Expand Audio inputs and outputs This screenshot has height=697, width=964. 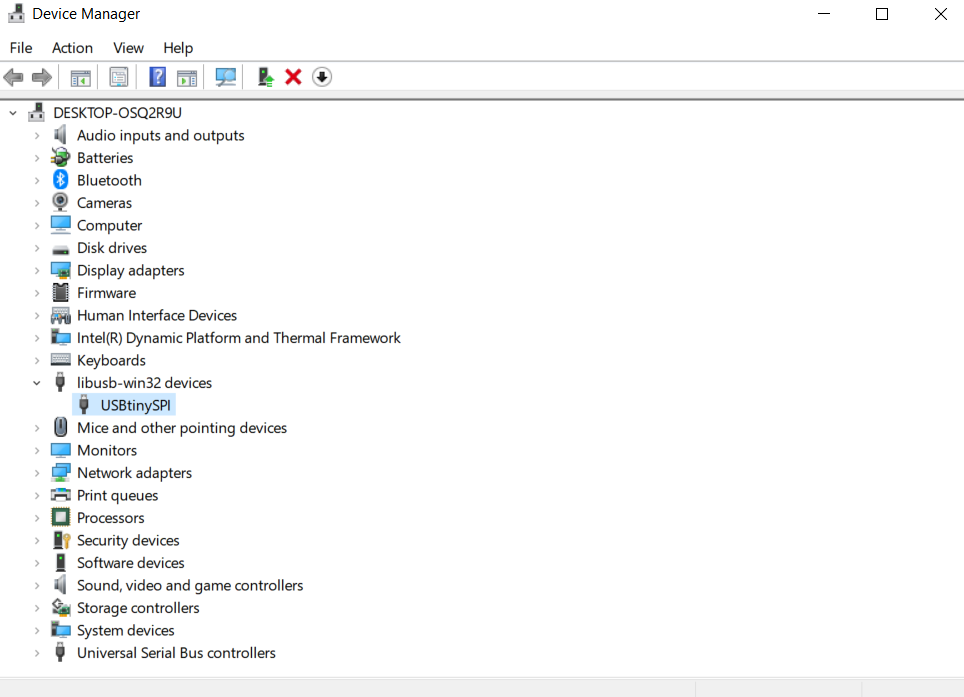pos(37,135)
